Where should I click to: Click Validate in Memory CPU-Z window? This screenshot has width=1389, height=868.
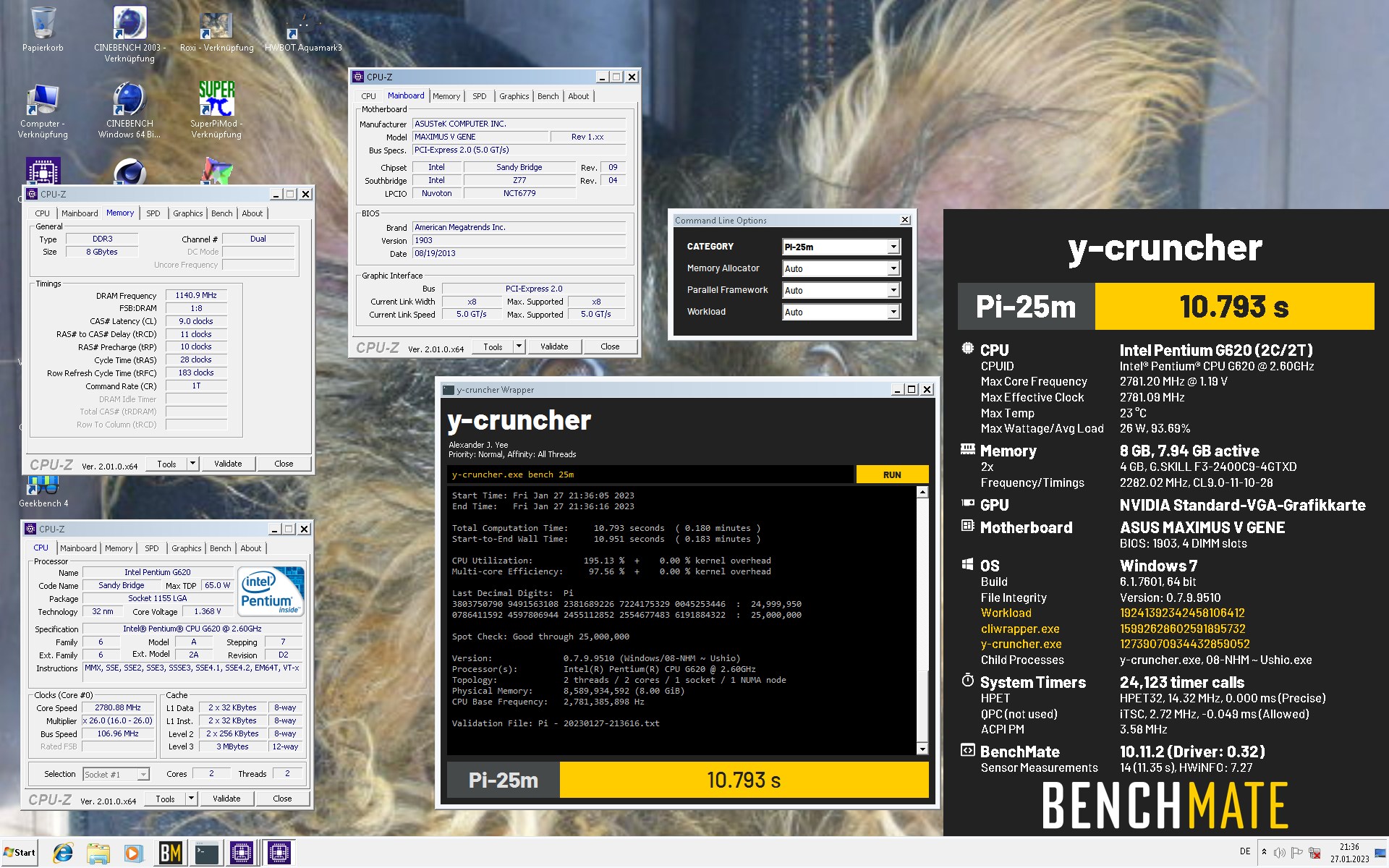coord(228,464)
